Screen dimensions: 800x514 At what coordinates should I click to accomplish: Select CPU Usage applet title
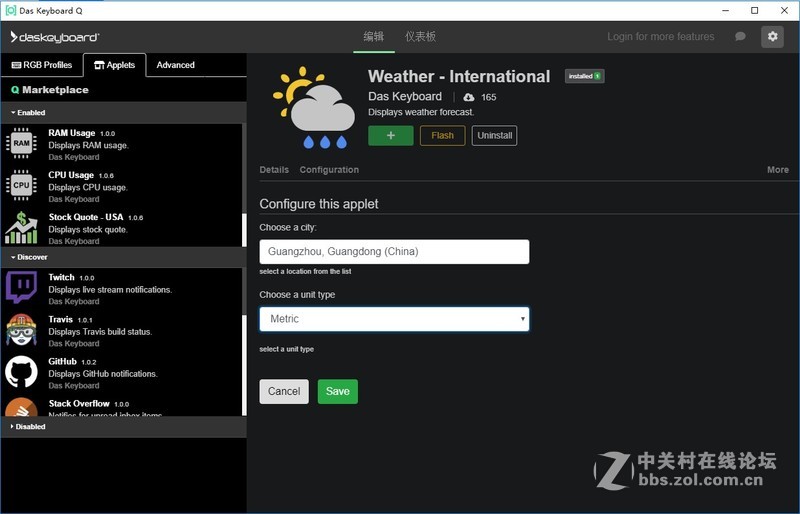[x=71, y=175]
